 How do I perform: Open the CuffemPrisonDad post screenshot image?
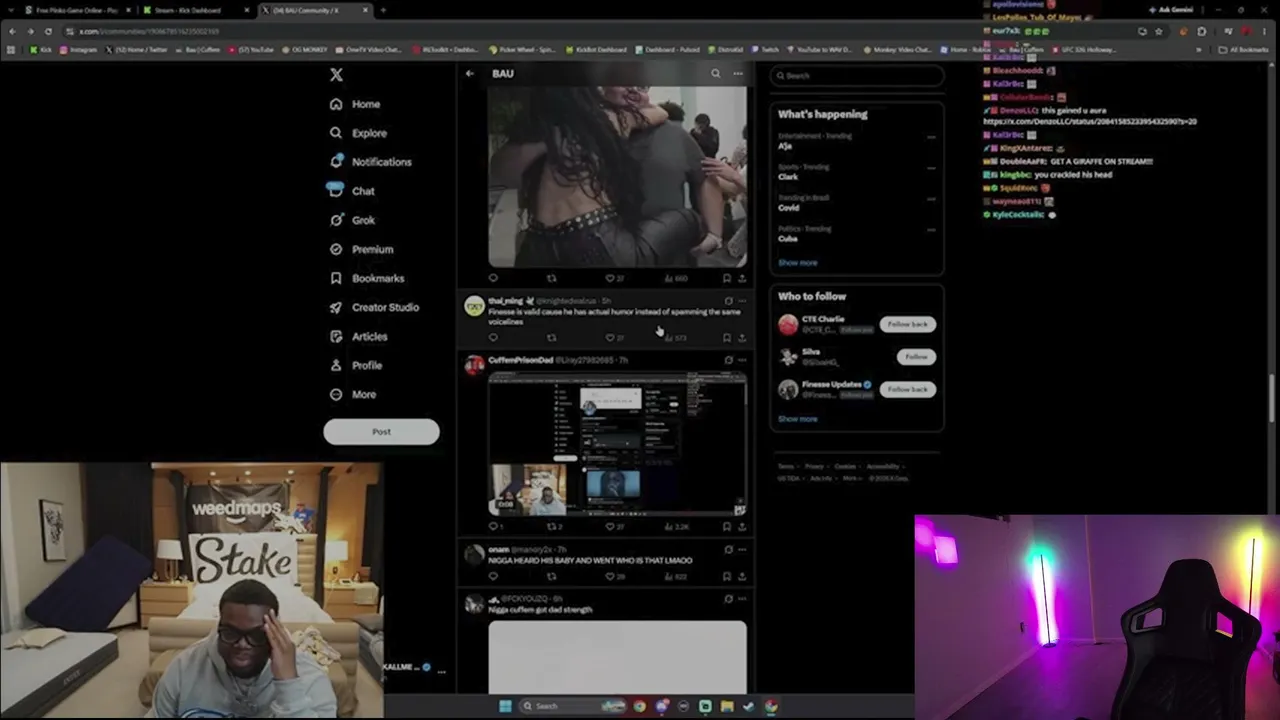click(x=617, y=445)
